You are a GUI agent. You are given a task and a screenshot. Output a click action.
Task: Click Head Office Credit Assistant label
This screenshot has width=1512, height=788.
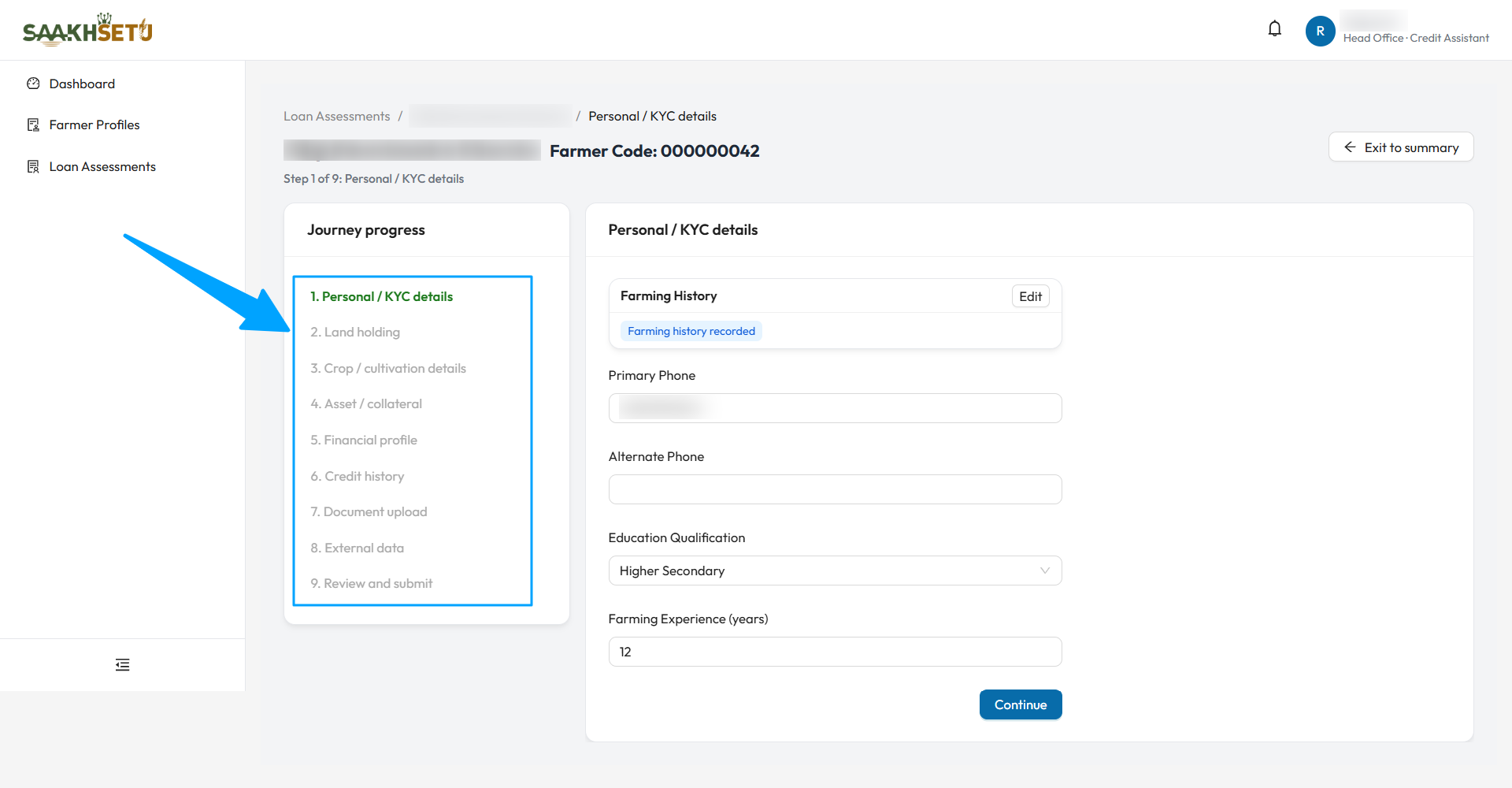tap(1416, 38)
